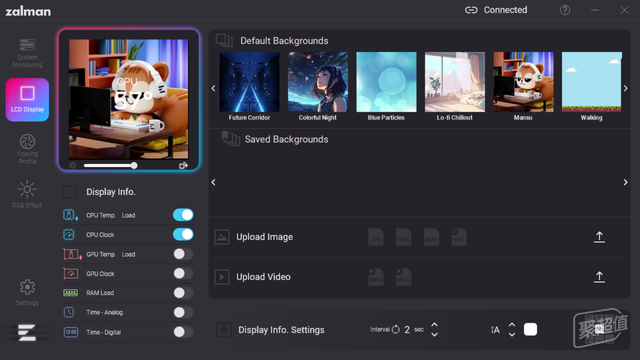The width and height of the screenshot is (640, 360).
Task: Click the Upload Video label
Action: 264,277
